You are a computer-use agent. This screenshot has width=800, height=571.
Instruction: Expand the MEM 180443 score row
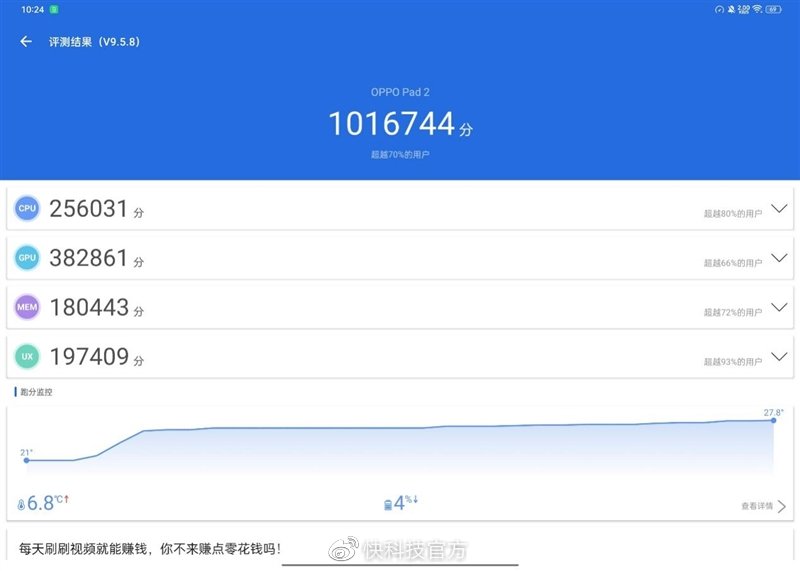coord(779,307)
